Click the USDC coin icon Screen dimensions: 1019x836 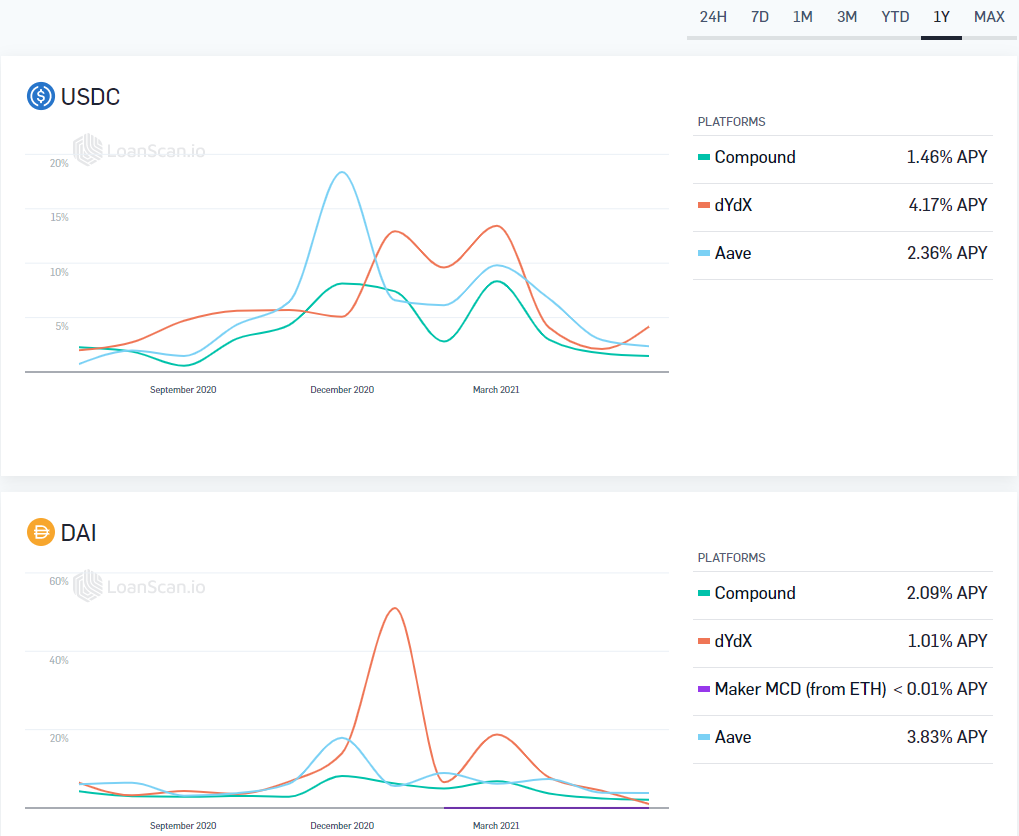pyautogui.click(x=41, y=96)
